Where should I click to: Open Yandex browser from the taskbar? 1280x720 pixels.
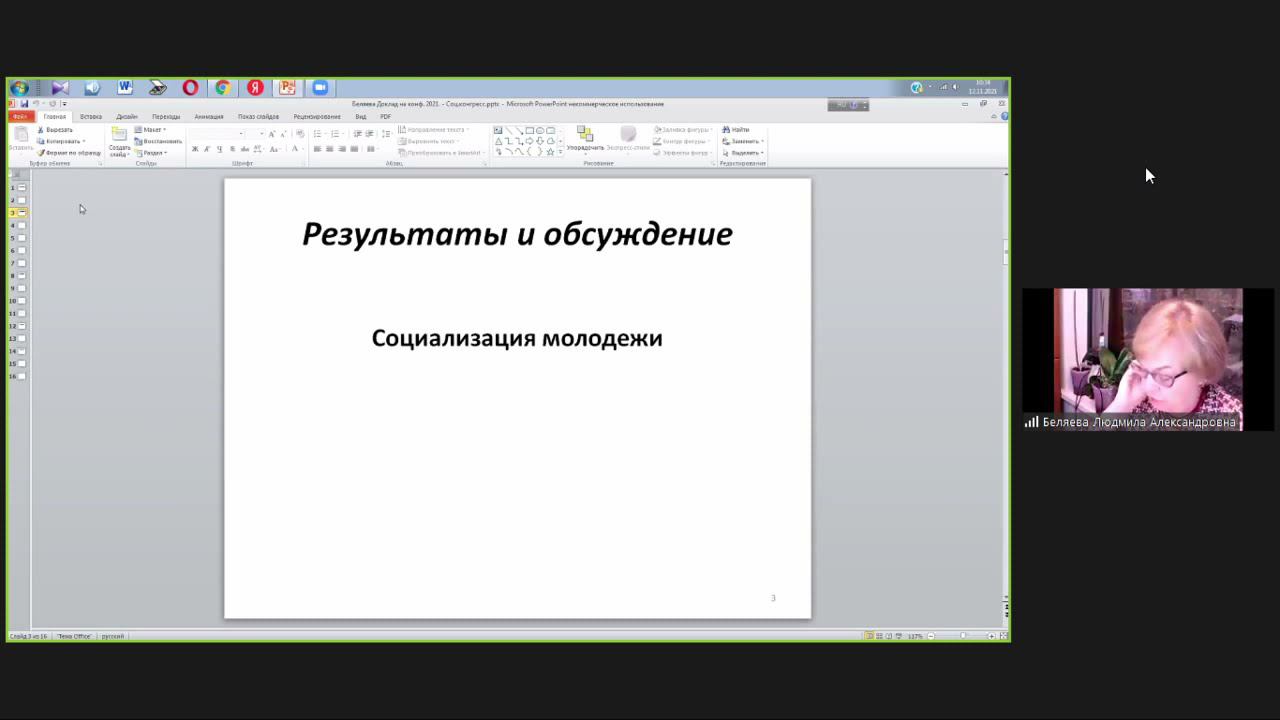coord(255,88)
